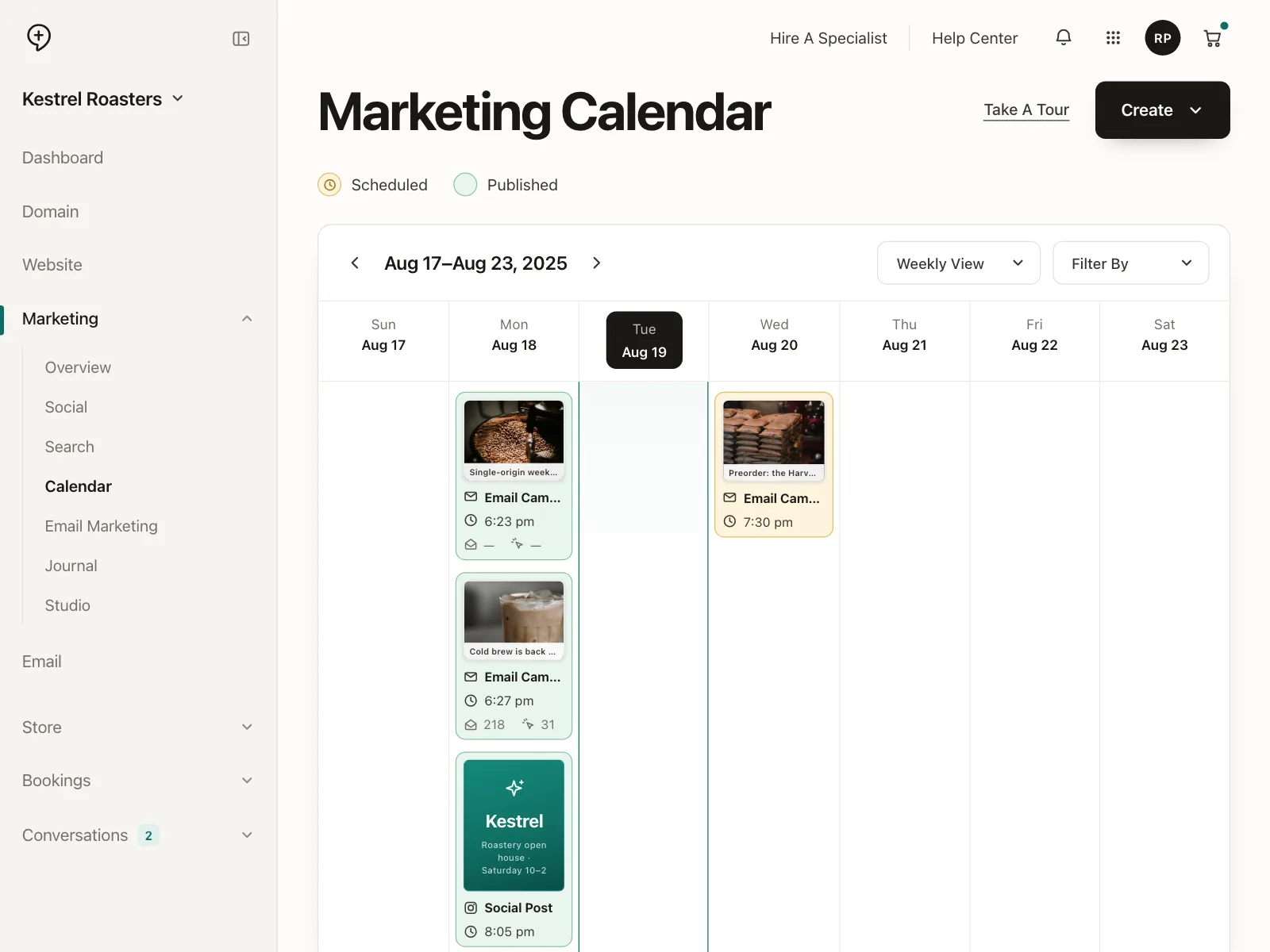Open Social under Marketing
Image resolution: width=1270 pixels, height=952 pixels.
click(66, 407)
